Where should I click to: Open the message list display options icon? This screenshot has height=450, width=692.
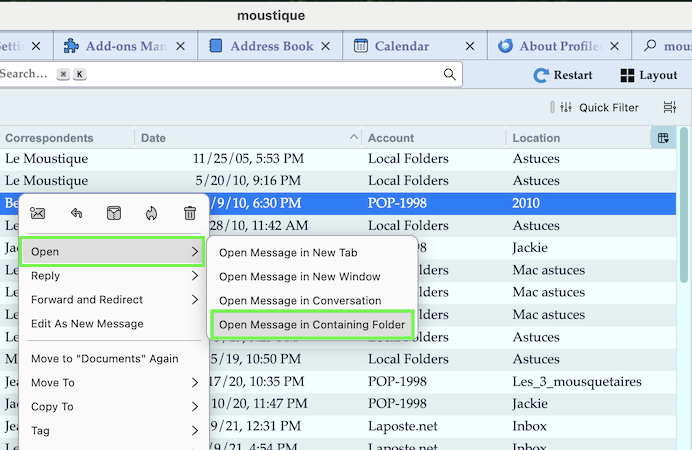coord(669,107)
